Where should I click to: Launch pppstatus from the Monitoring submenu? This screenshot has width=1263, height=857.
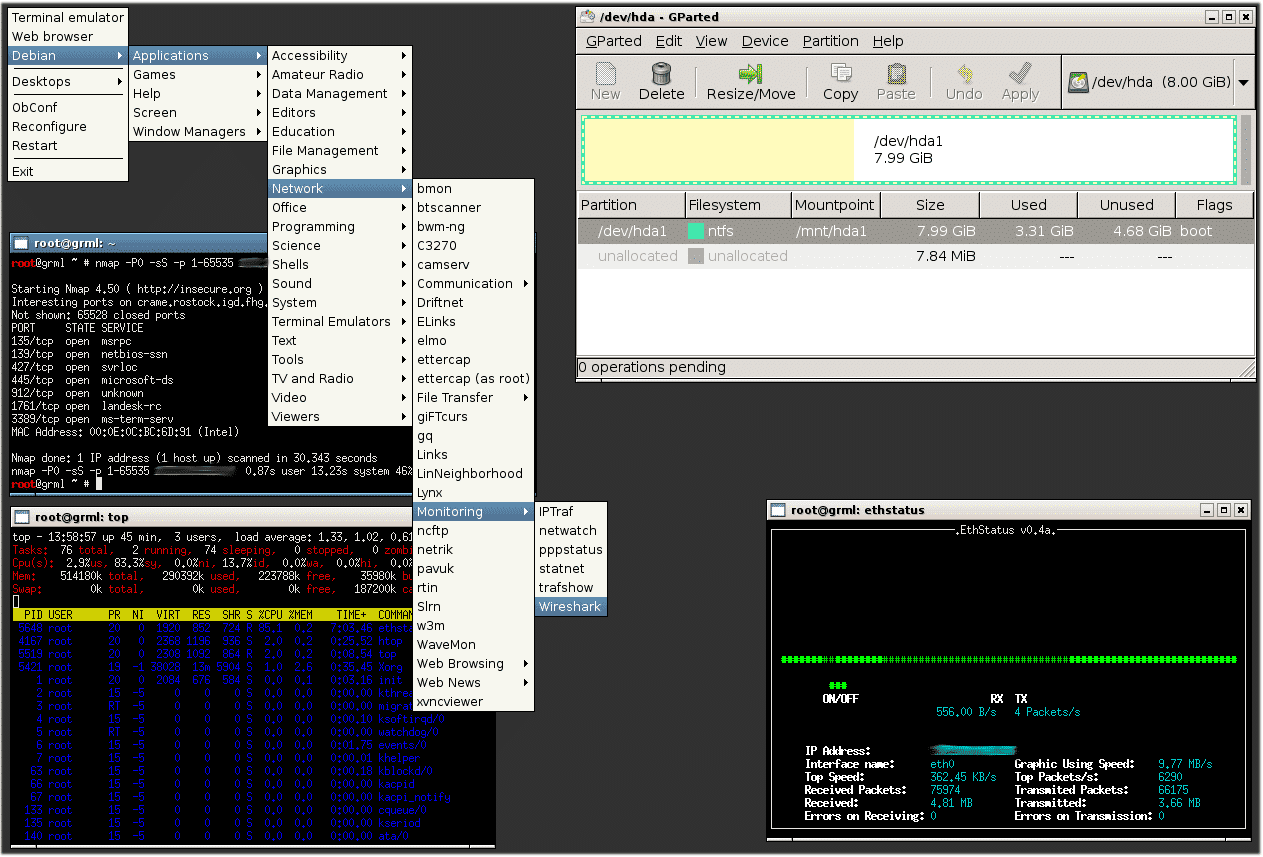point(570,550)
